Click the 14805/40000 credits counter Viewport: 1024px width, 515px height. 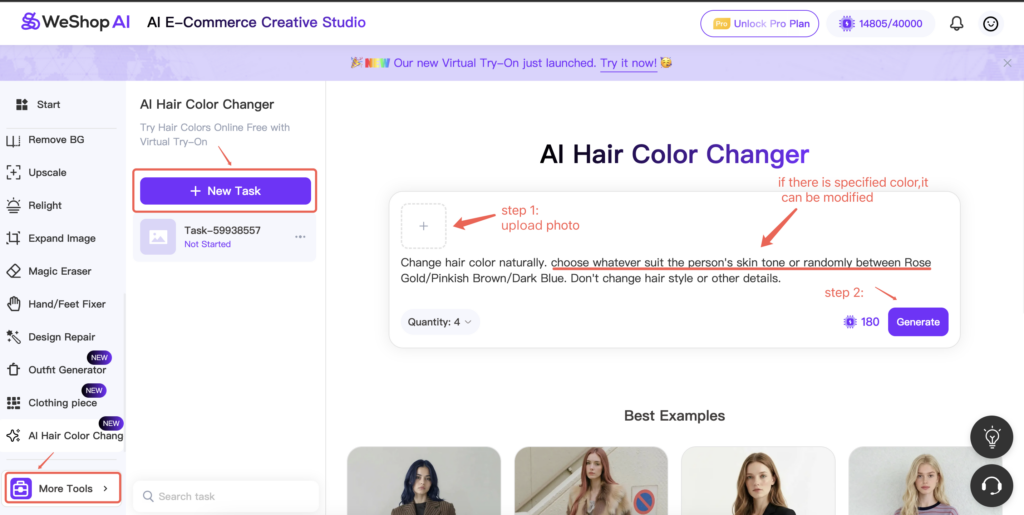point(881,24)
